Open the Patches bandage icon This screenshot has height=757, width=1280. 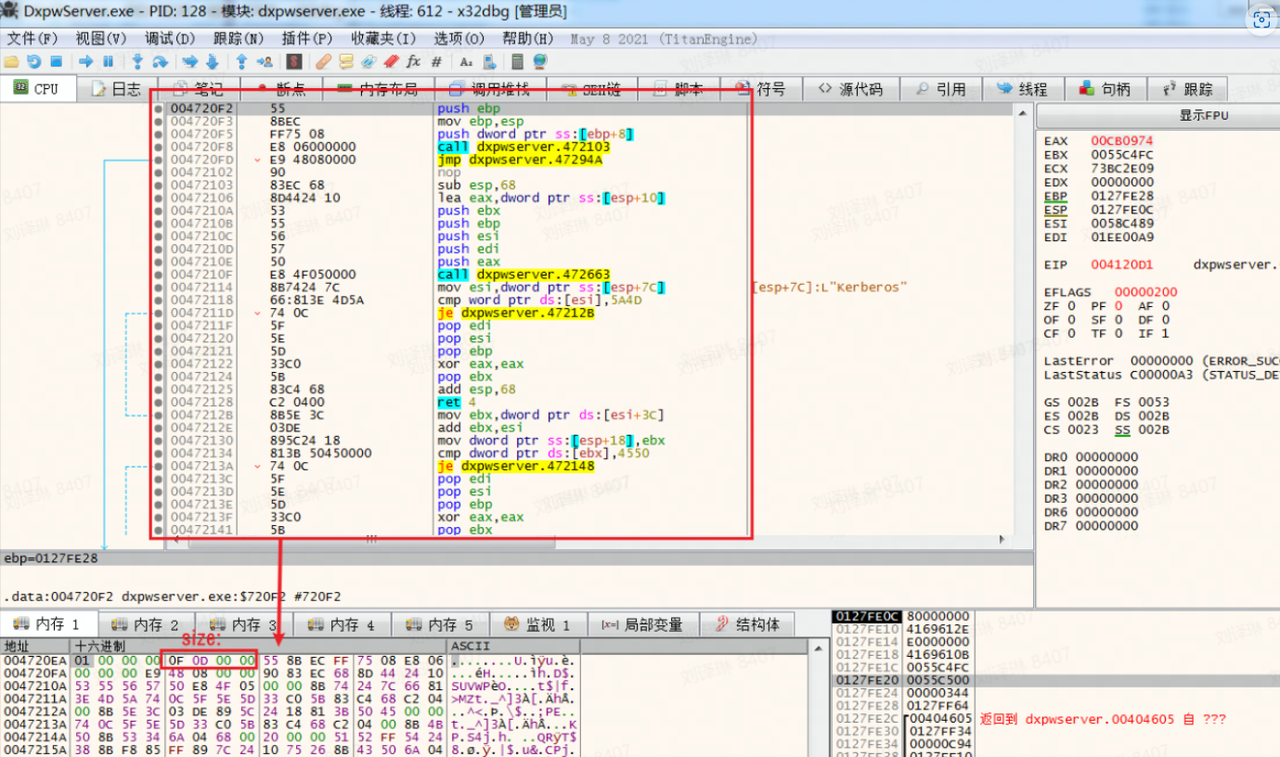tap(324, 61)
